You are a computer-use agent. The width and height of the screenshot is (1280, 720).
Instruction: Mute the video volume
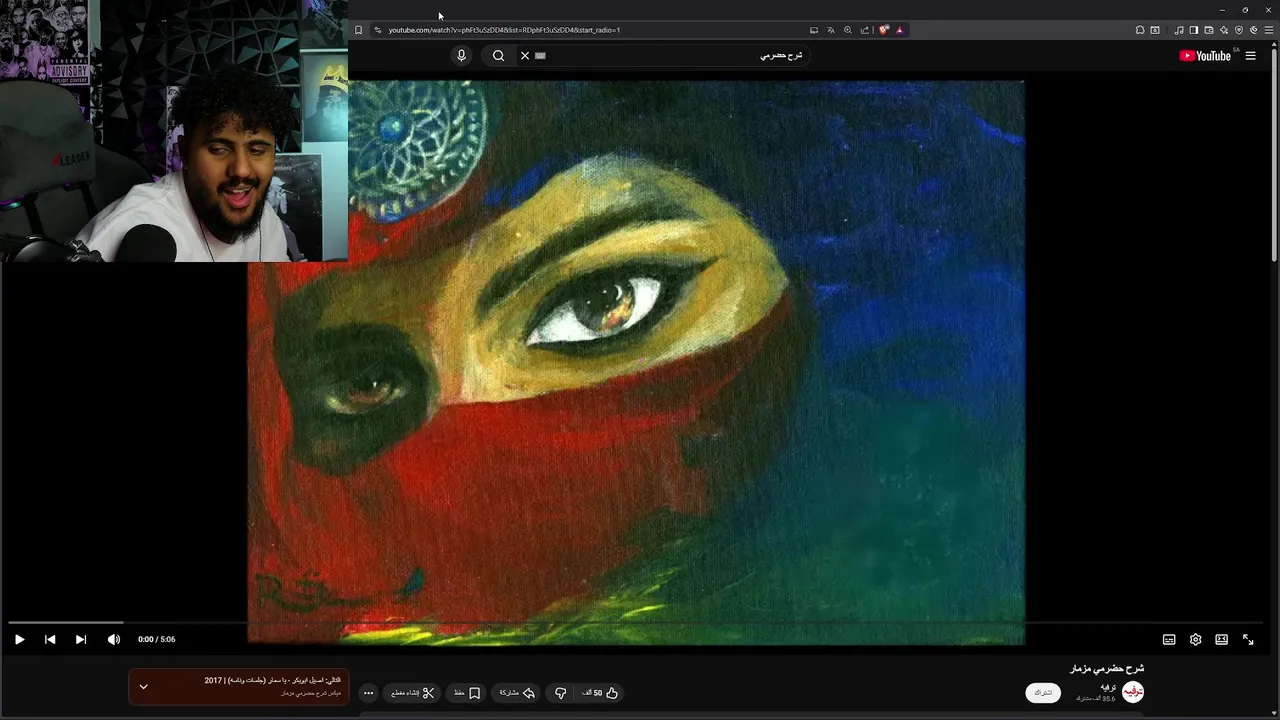[x=114, y=639]
